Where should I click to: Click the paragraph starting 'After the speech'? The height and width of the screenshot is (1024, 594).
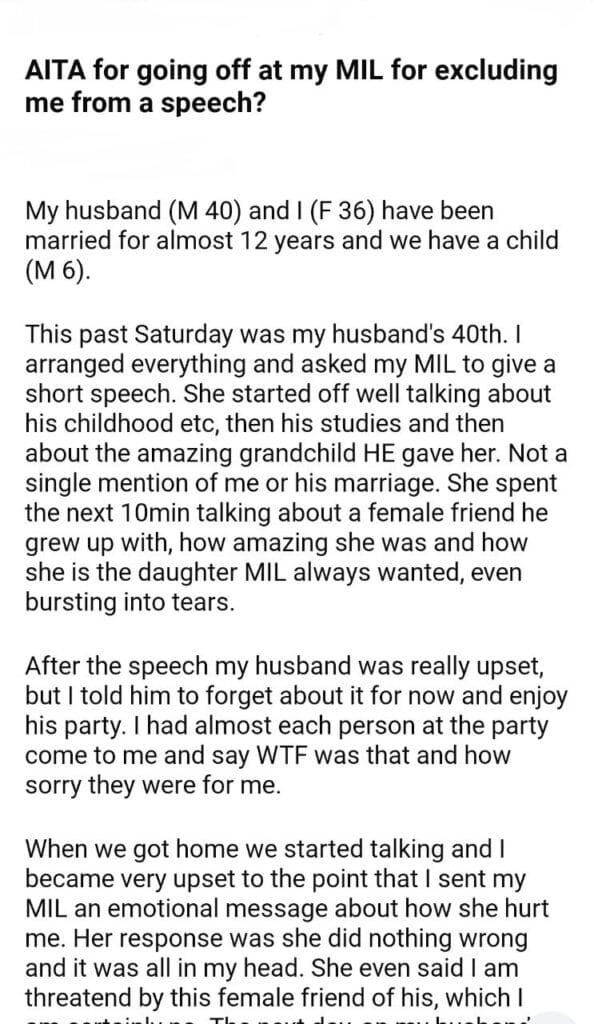[x=296, y=726]
